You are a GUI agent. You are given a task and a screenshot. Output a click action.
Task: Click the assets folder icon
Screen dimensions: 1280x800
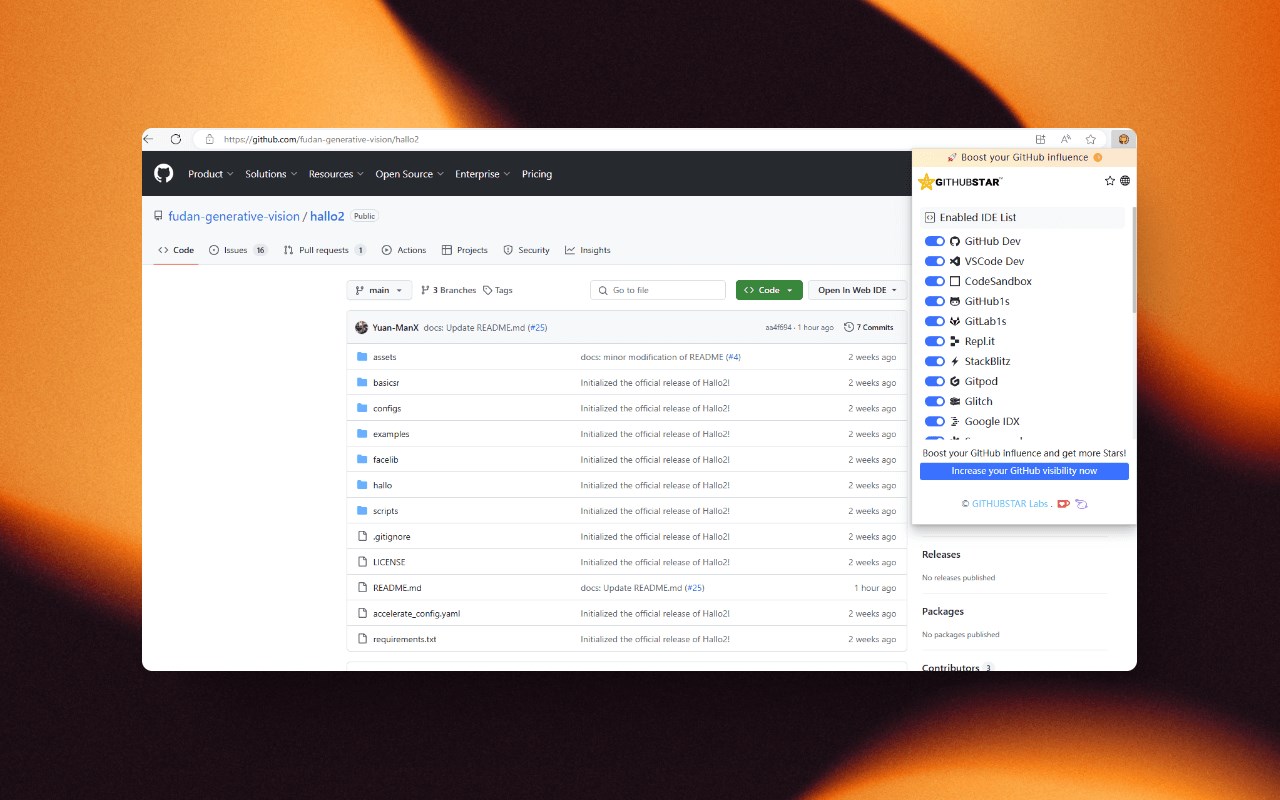pos(362,357)
